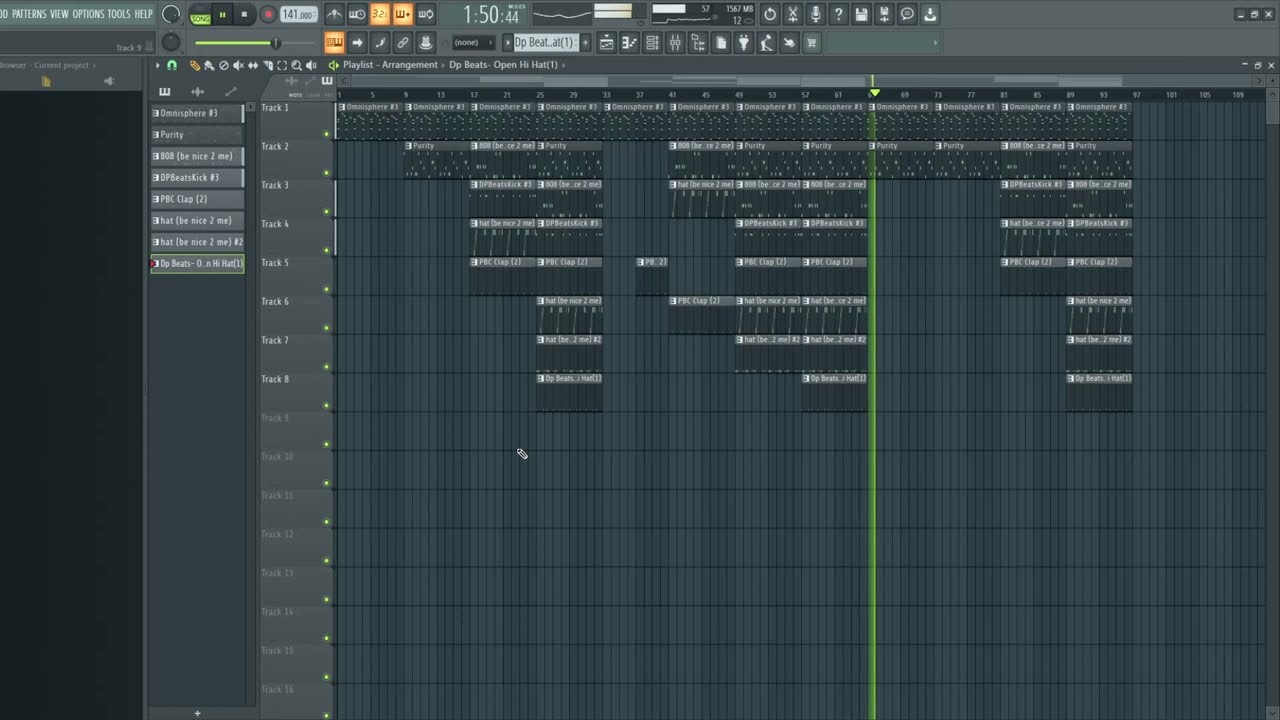Select the playlist slip tool
1280x720 pixels.
click(253, 65)
